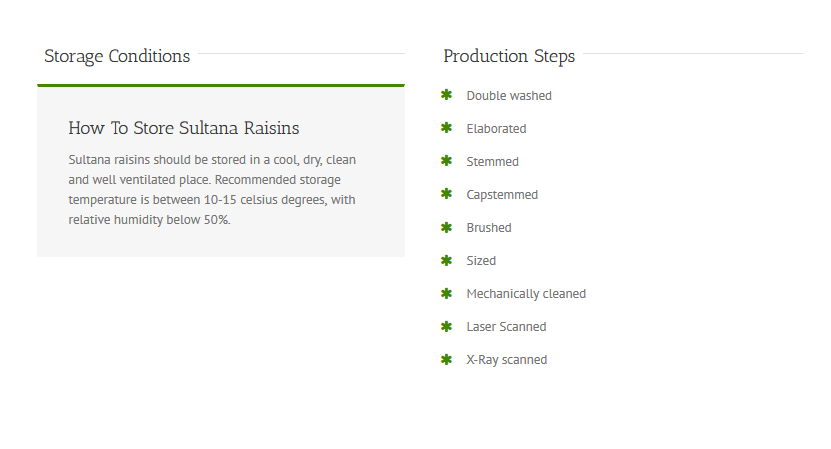
Task: Click the Sultana raisins storage description paragraph
Action: coord(212,190)
